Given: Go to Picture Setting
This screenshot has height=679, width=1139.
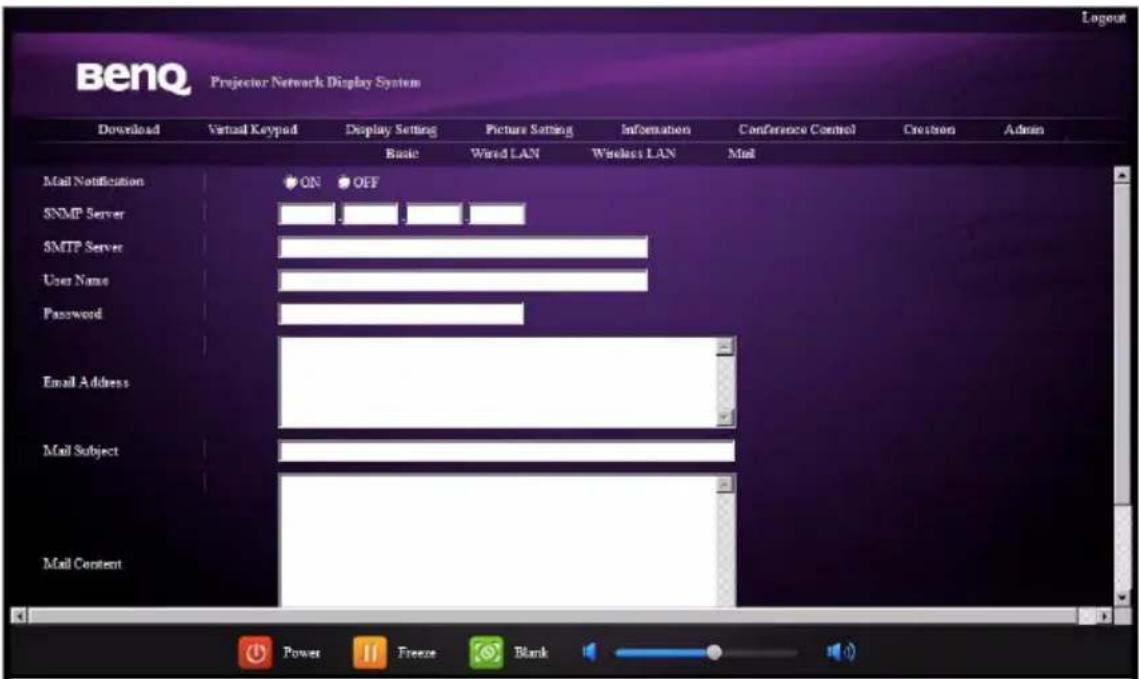Looking at the screenshot, I should click(x=529, y=129).
